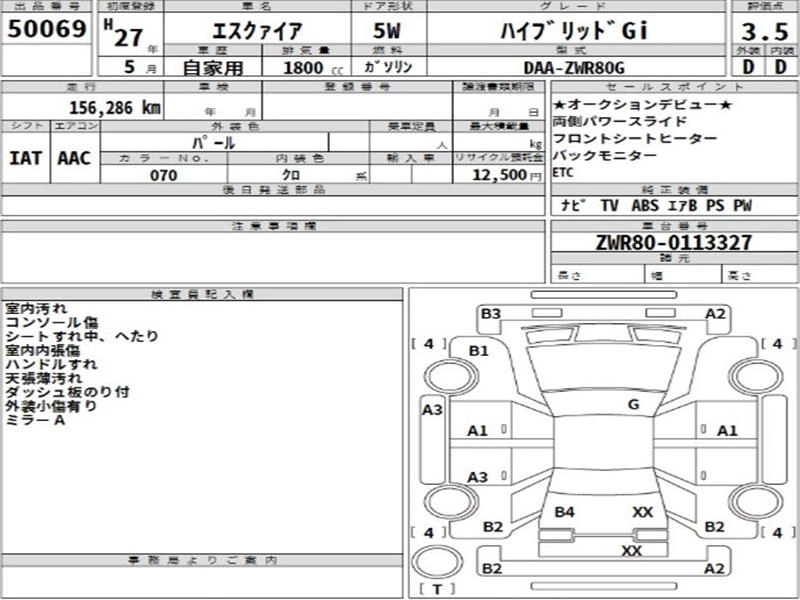Click the vehicle history 自家用
The height and width of the screenshot is (600, 800).
click(213, 67)
